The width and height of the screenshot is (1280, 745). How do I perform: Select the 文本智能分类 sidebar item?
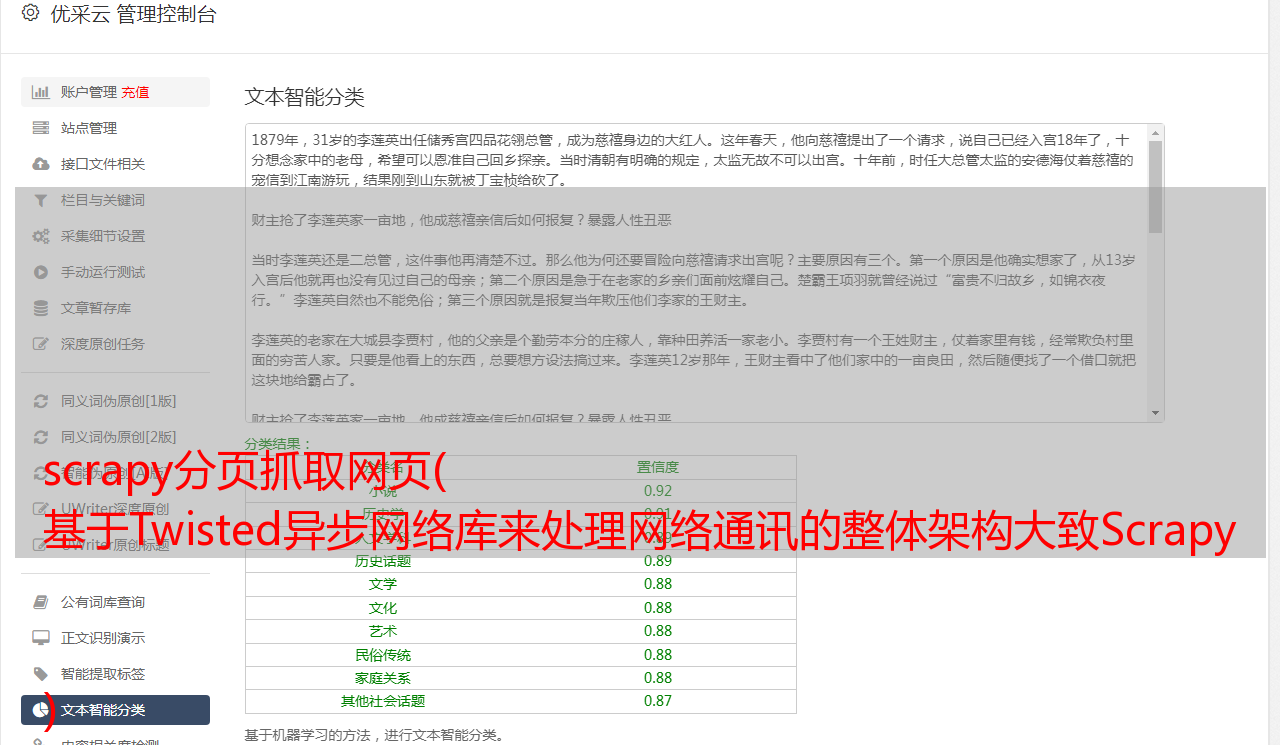(115, 710)
